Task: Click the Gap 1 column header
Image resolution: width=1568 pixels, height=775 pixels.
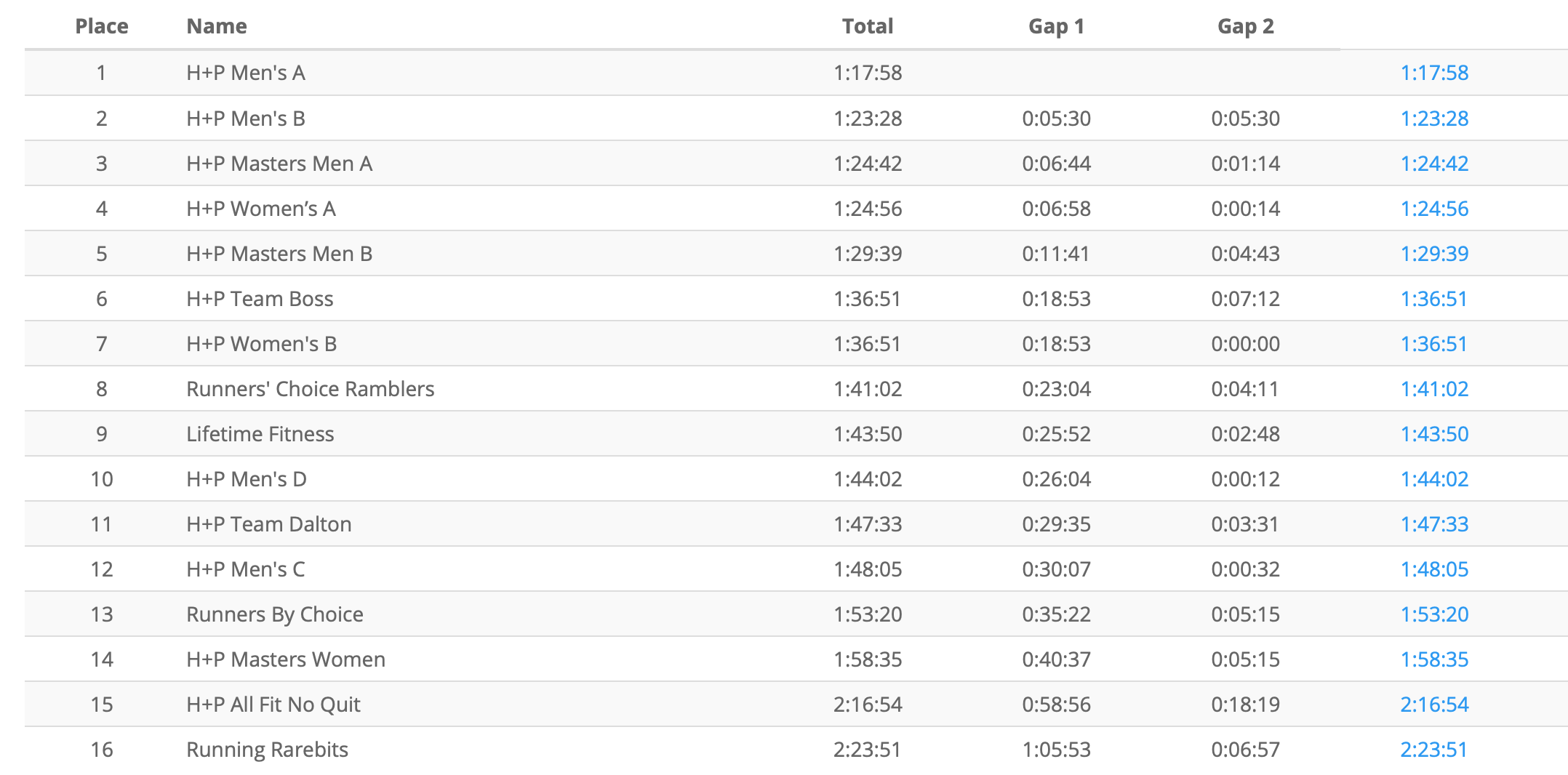Action: tap(1056, 26)
